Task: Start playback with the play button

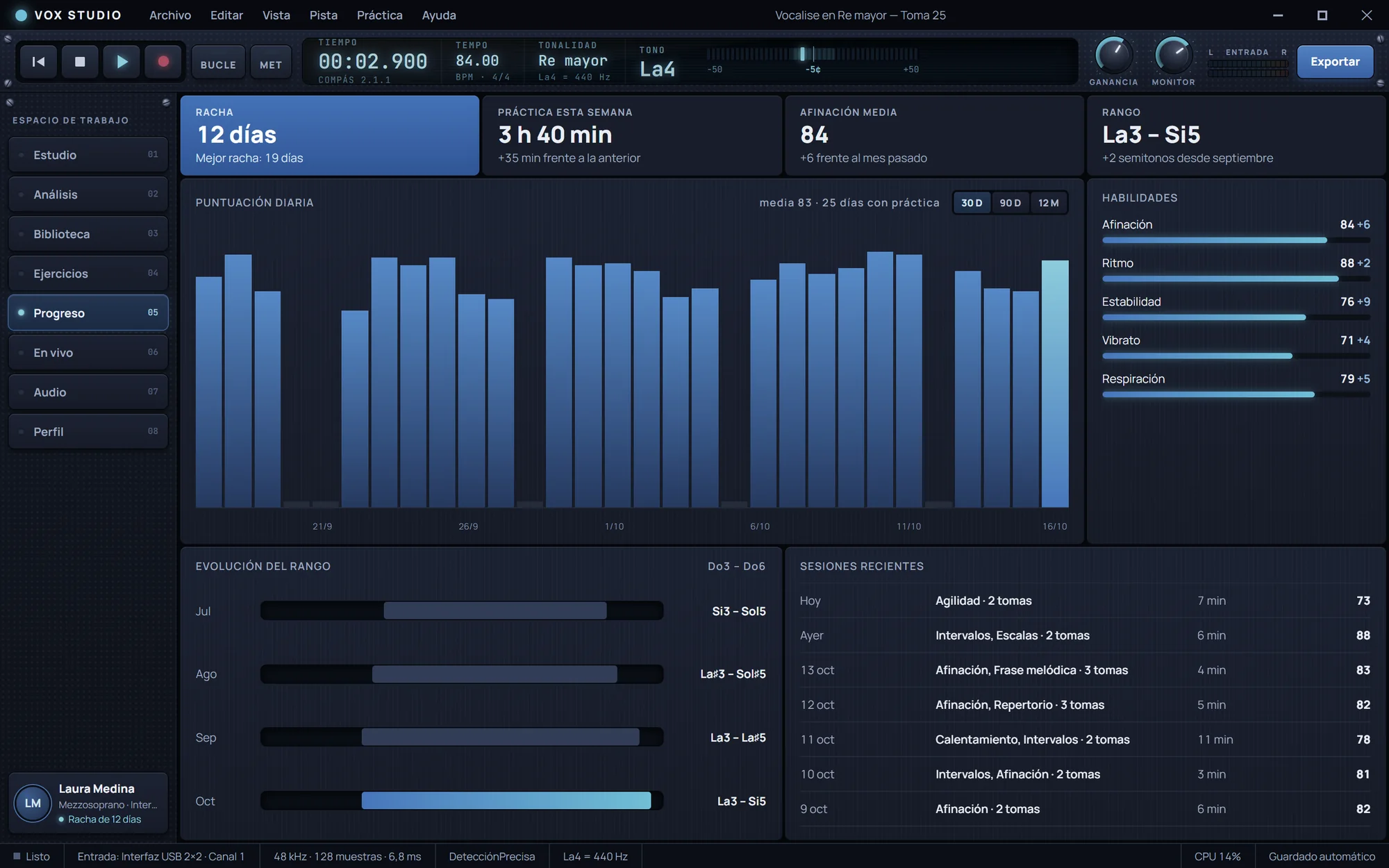Action: [122, 62]
